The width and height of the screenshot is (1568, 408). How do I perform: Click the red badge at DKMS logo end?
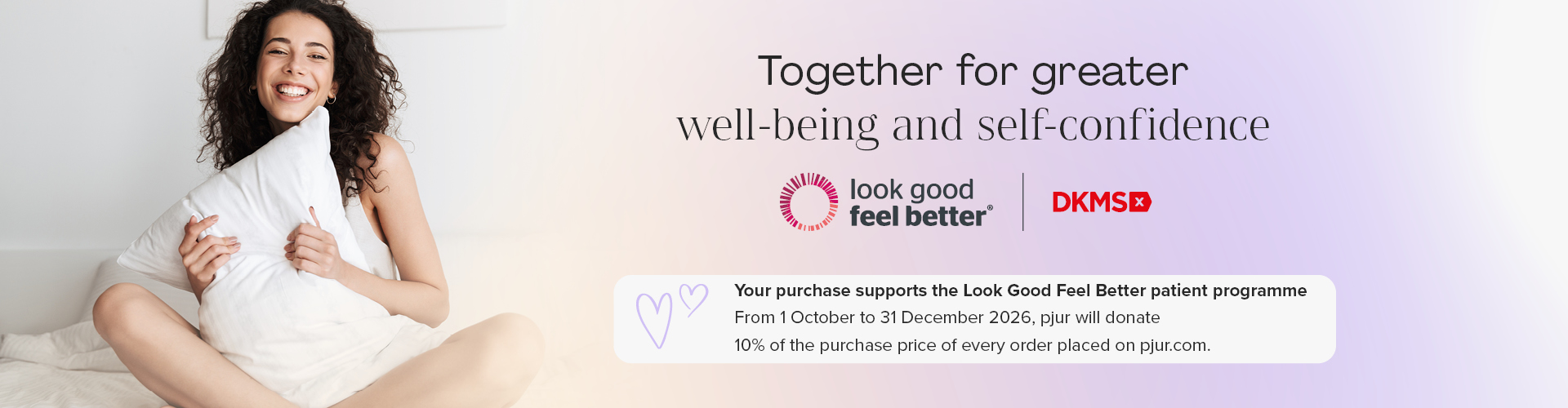pos(1140,202)
